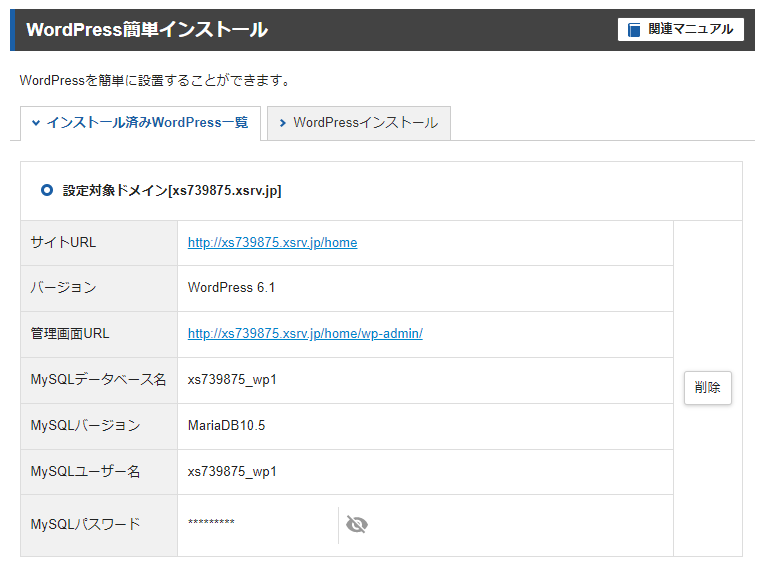Image resolution: width=765 pixels, height=562 pixels.
Task: Click the 管理画面URL row label
Action: click(70, 334)
